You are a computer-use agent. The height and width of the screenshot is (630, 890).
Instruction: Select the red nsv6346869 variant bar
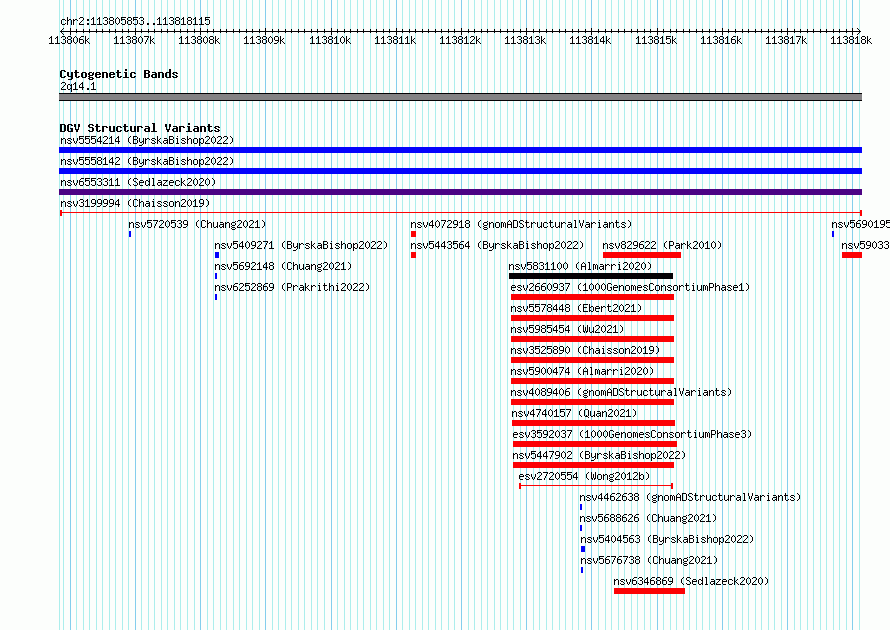click(649, 591)
